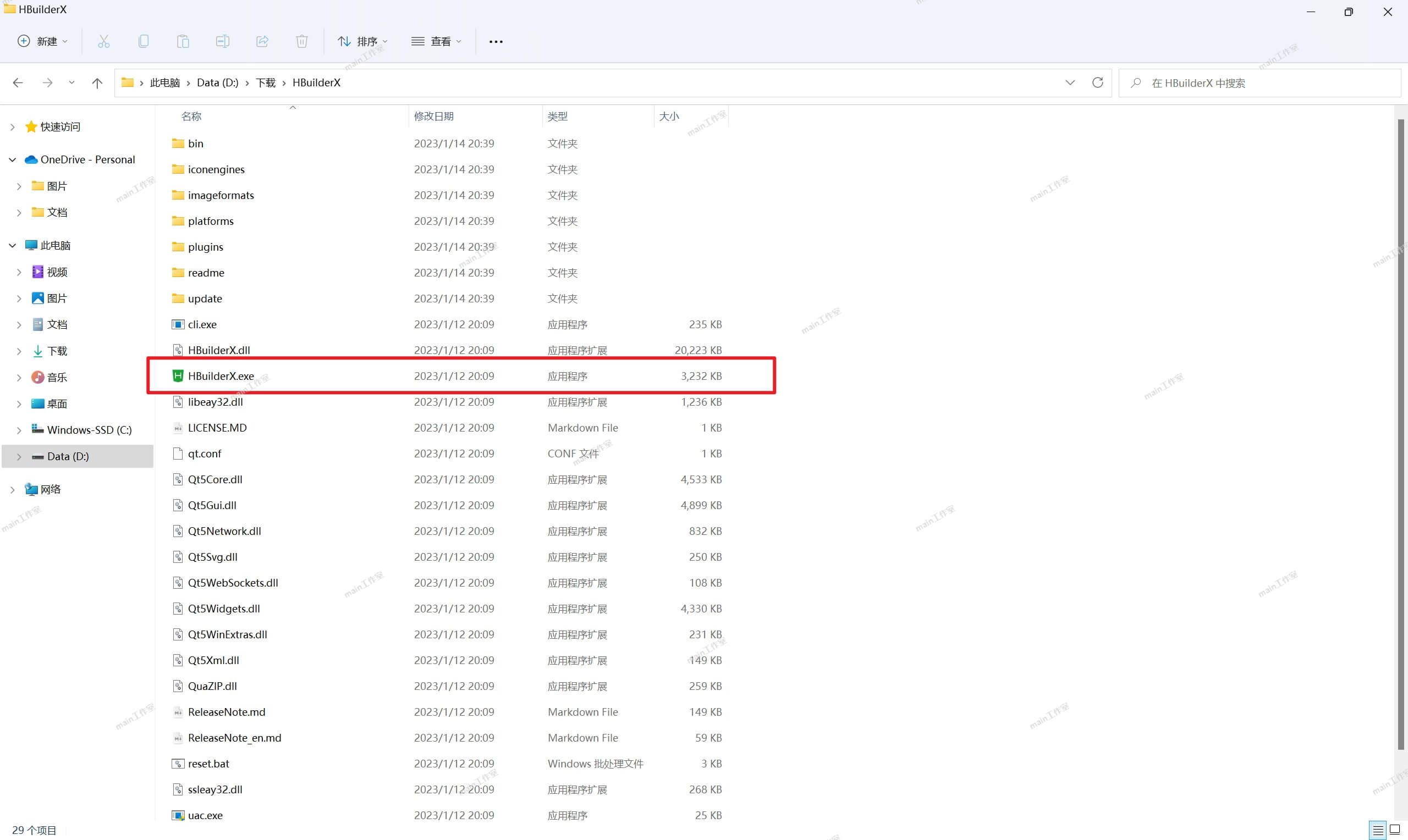Select 音乐 in navigation pane
Viewport: 1408px width, 840px height.
tap(57, 377)
